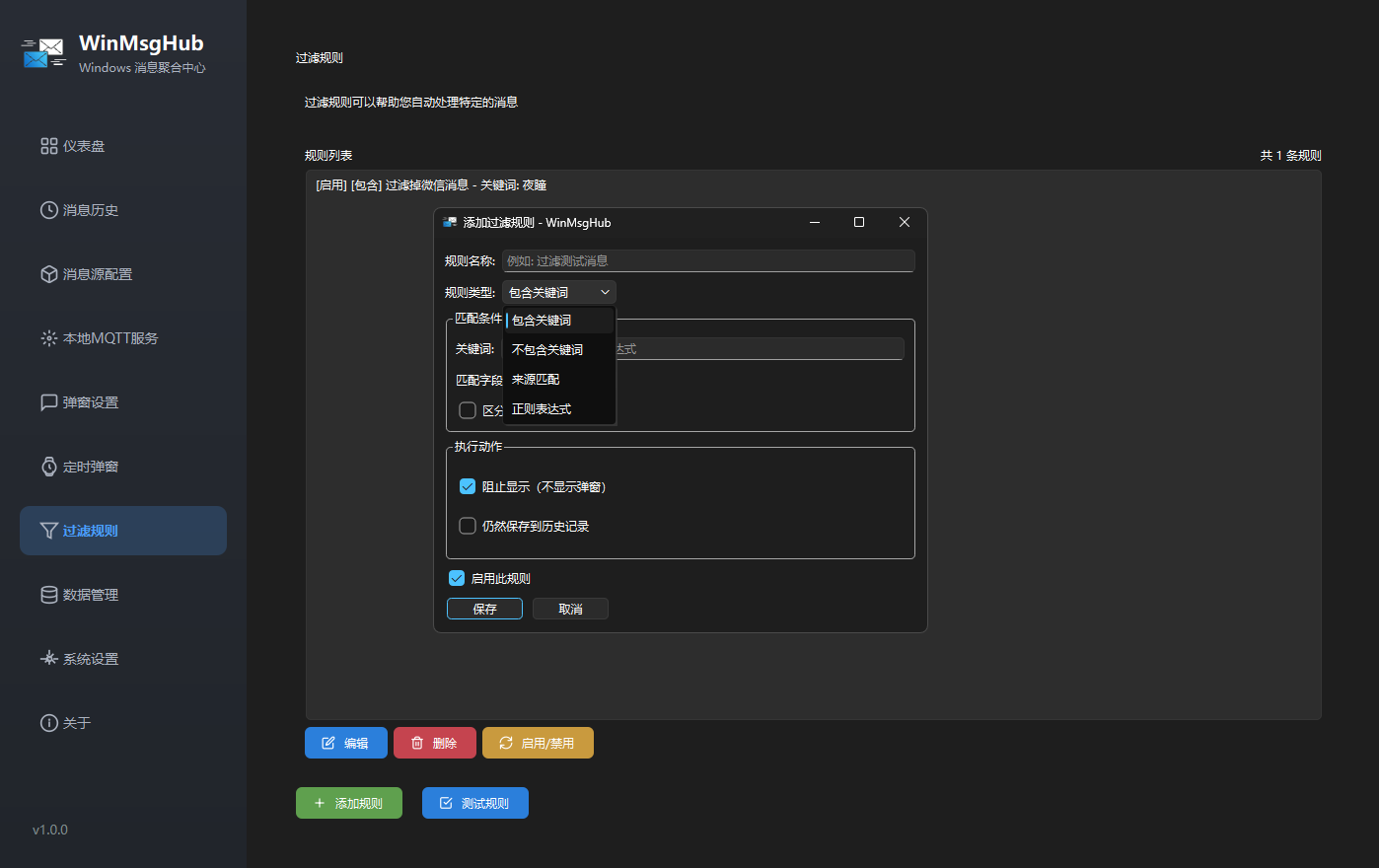Select the 消息源配置 cube icon

point(49,274)
